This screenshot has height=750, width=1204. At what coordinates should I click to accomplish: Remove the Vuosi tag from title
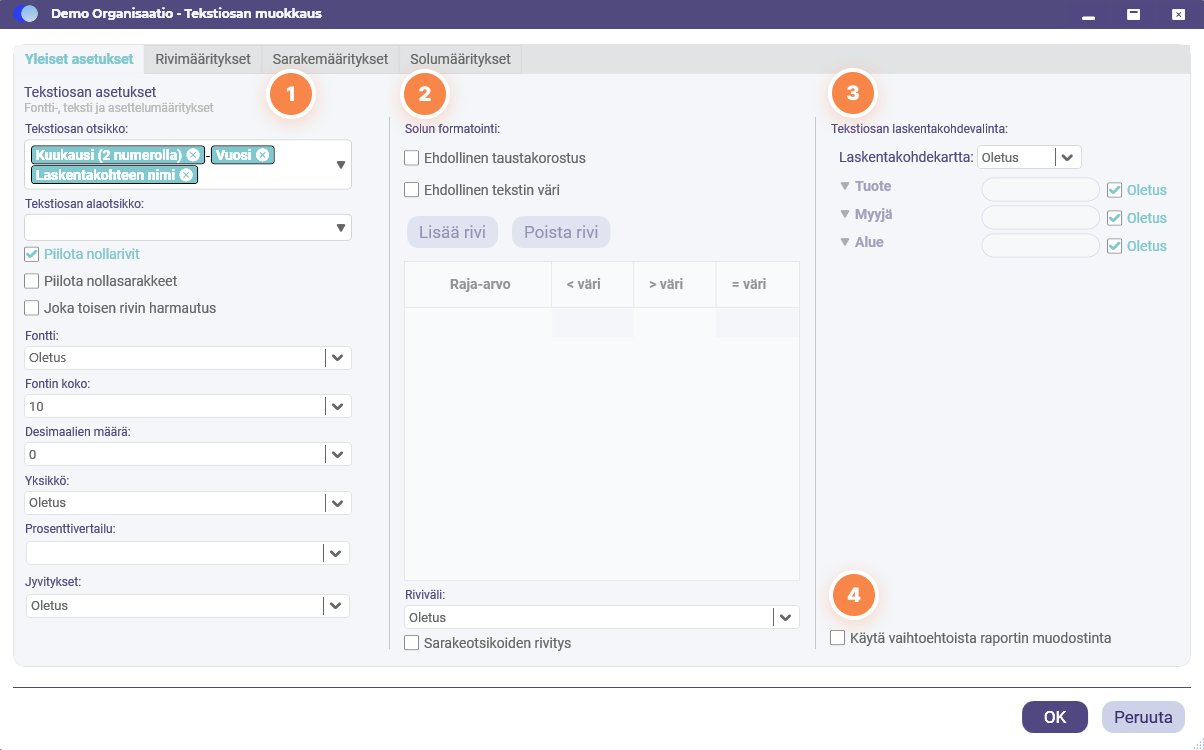pos(262,155)
